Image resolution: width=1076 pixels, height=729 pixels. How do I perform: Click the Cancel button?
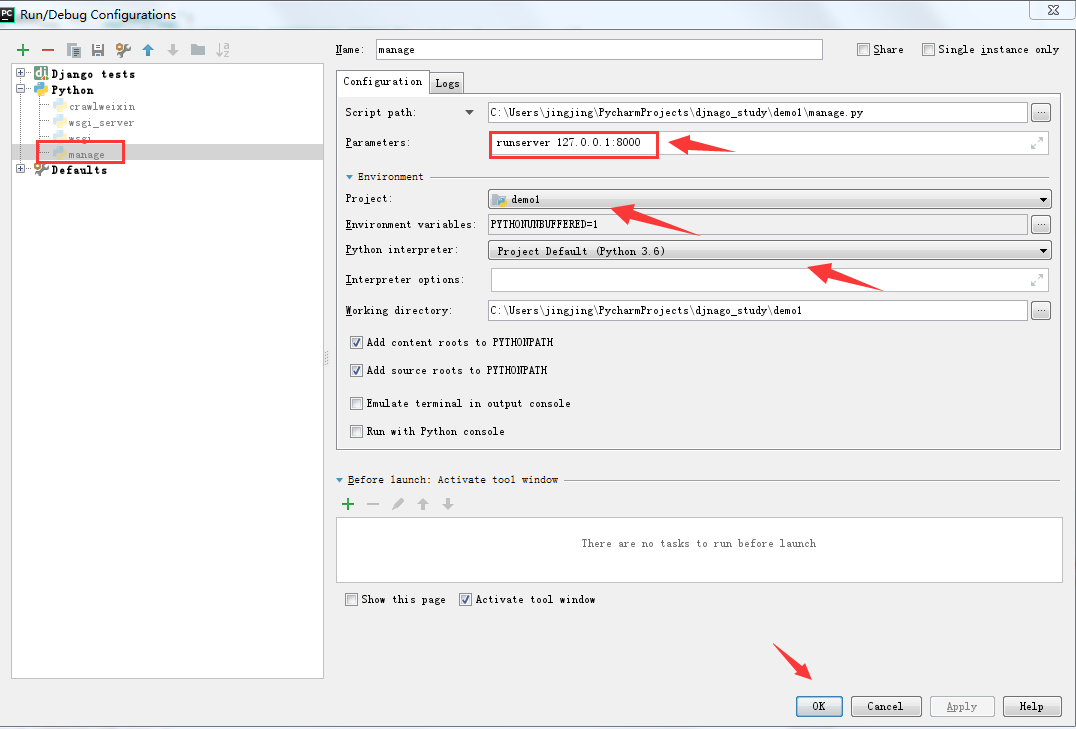click(x=885, y=706)
